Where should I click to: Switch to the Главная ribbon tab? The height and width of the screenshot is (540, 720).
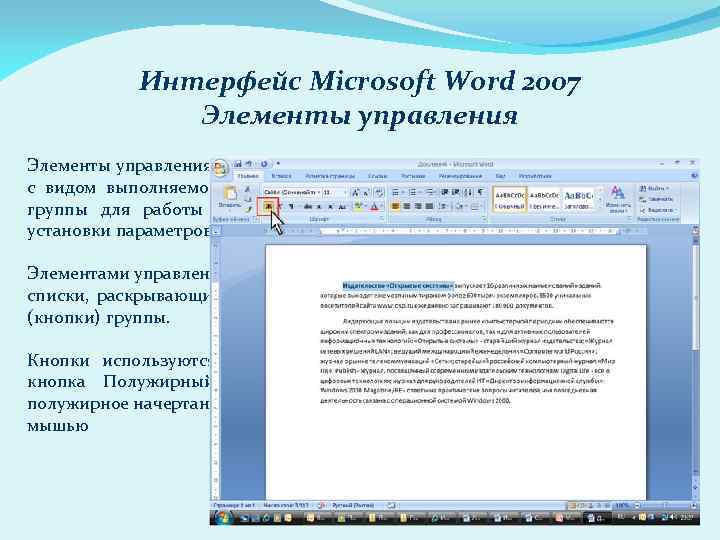pyautogui.click(x=248, y=176)
